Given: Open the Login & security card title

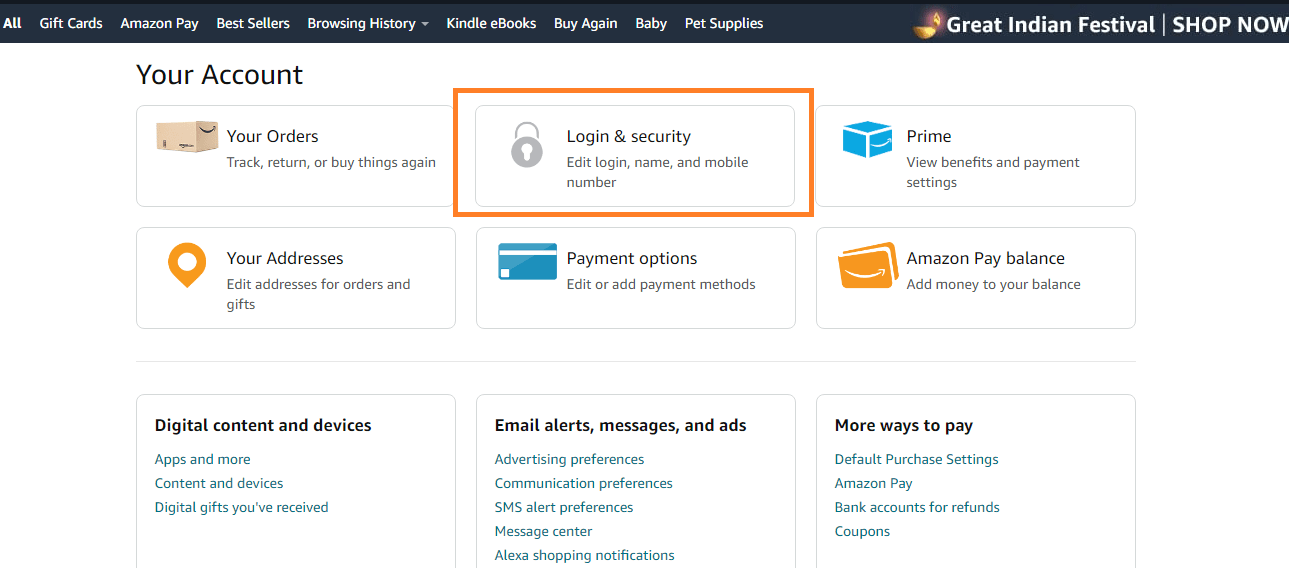Looking at the screenshot, I should coord(629,136).
